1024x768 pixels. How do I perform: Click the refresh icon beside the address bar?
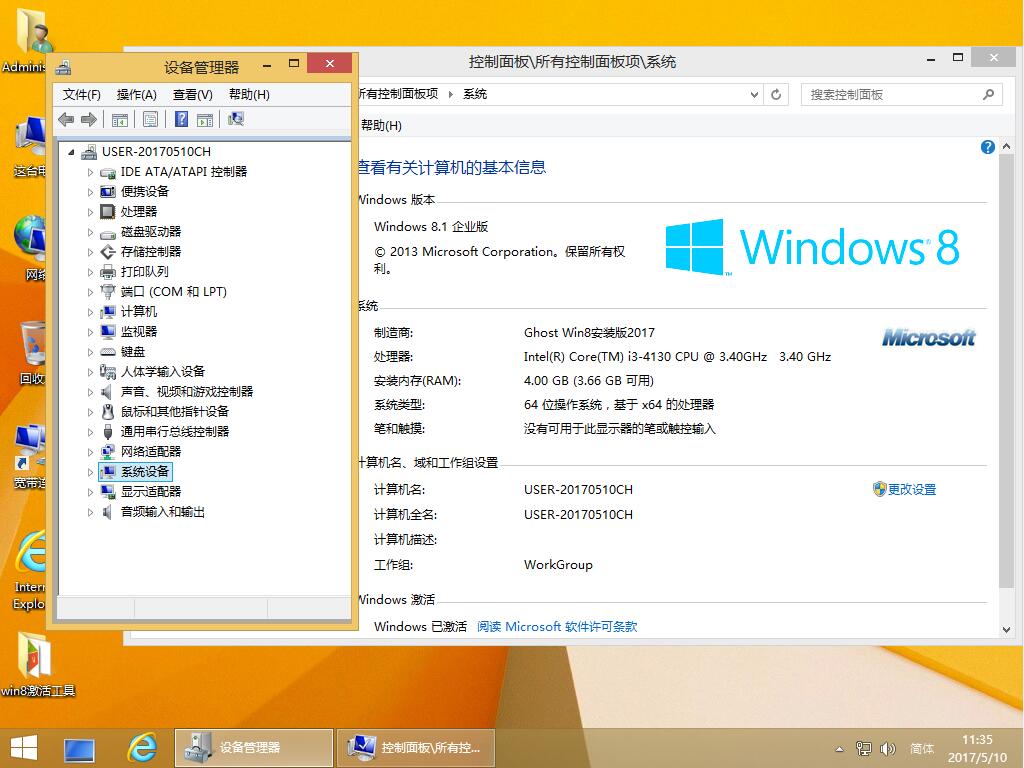pos(776,94)
